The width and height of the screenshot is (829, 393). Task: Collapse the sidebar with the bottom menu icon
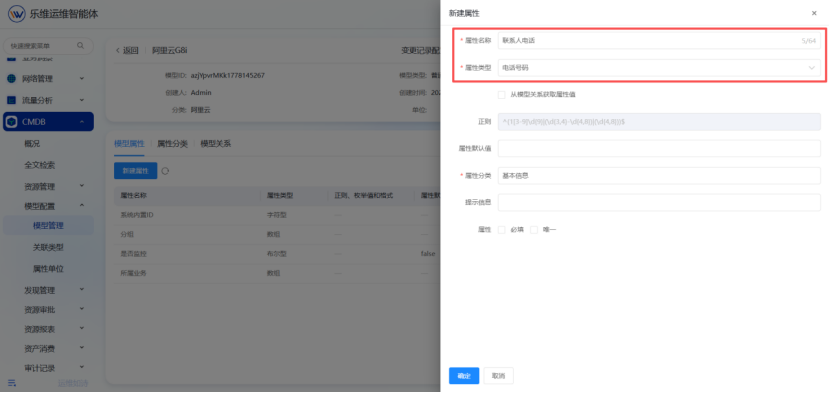click(x=12, y=383)
